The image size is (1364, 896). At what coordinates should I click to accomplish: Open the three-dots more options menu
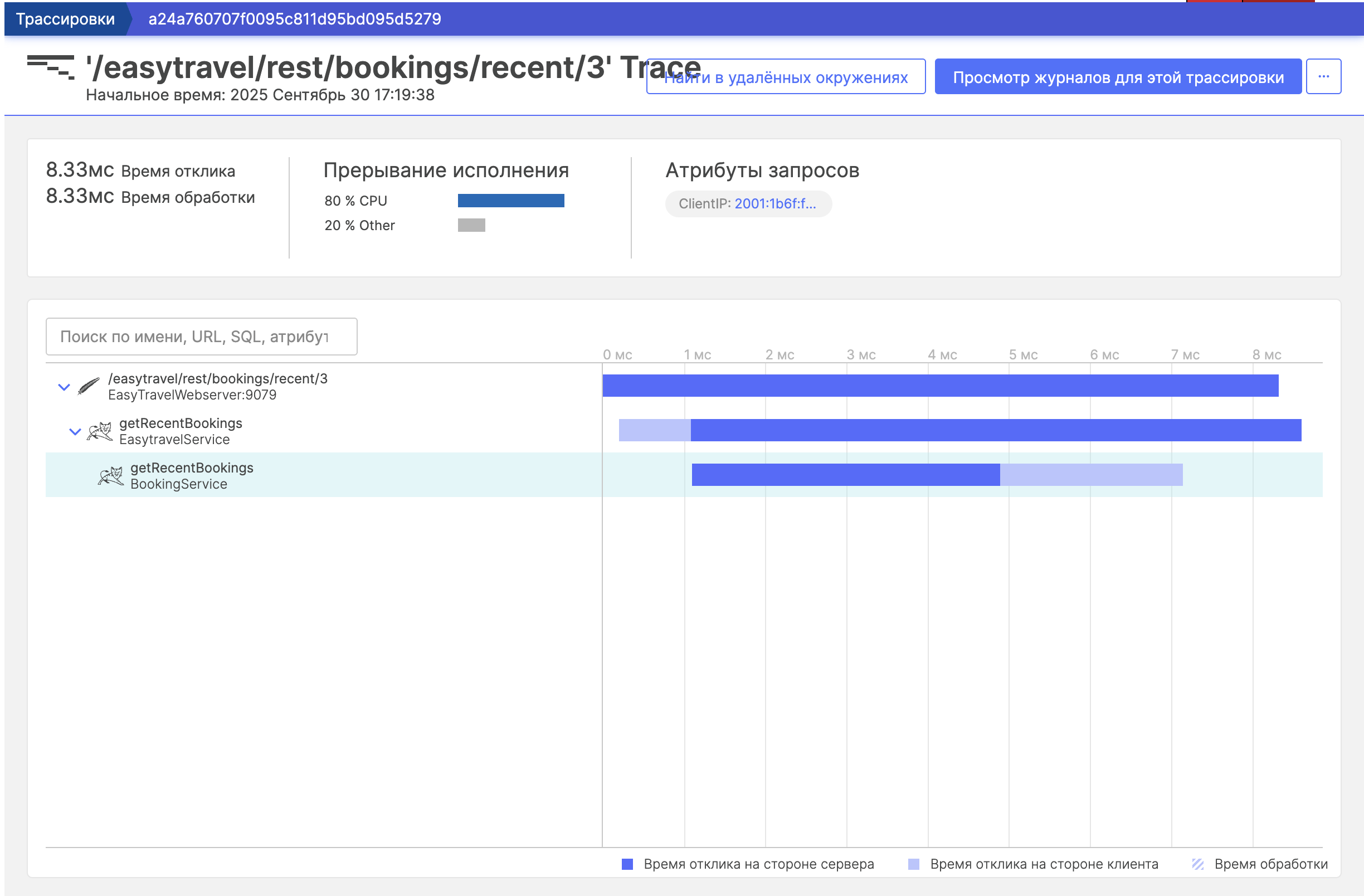(x=1323, y=76)
